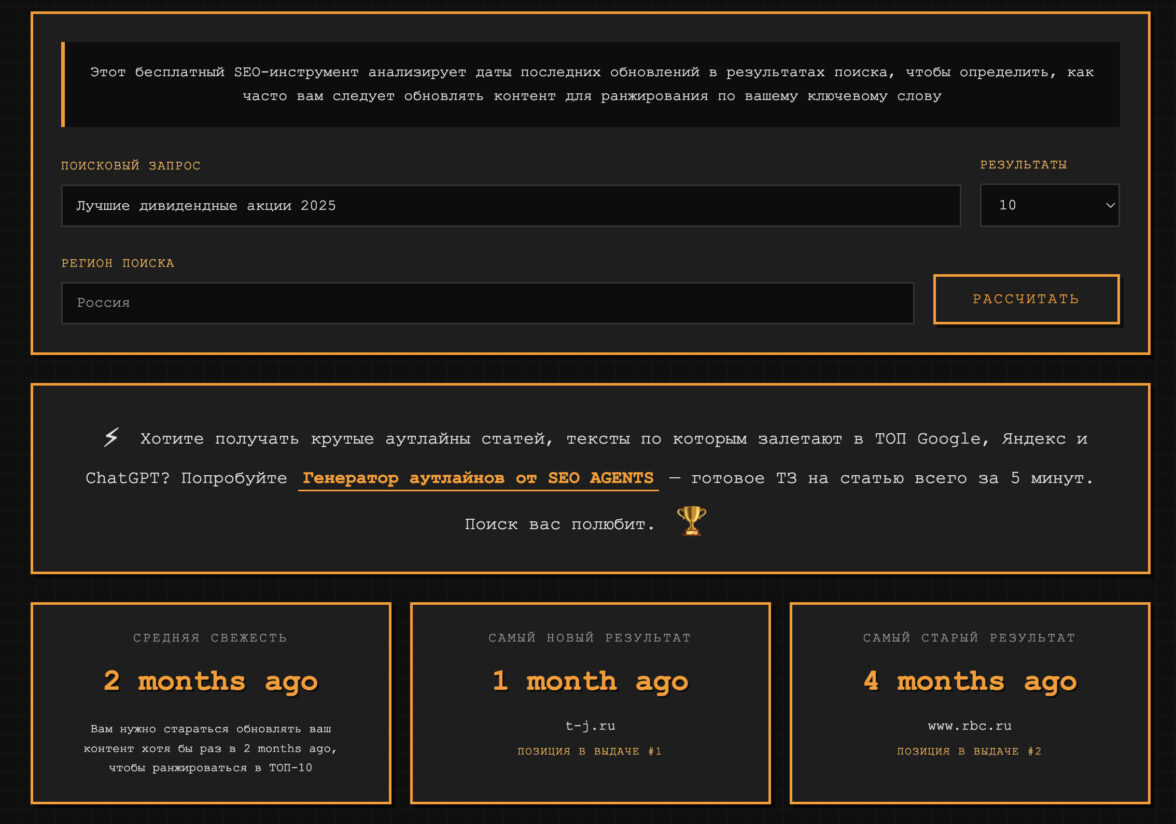The width and height of the screenshot is (1176, 824).
Task: Select the "2 months ago" average freshness value
Action: [210, 682]
